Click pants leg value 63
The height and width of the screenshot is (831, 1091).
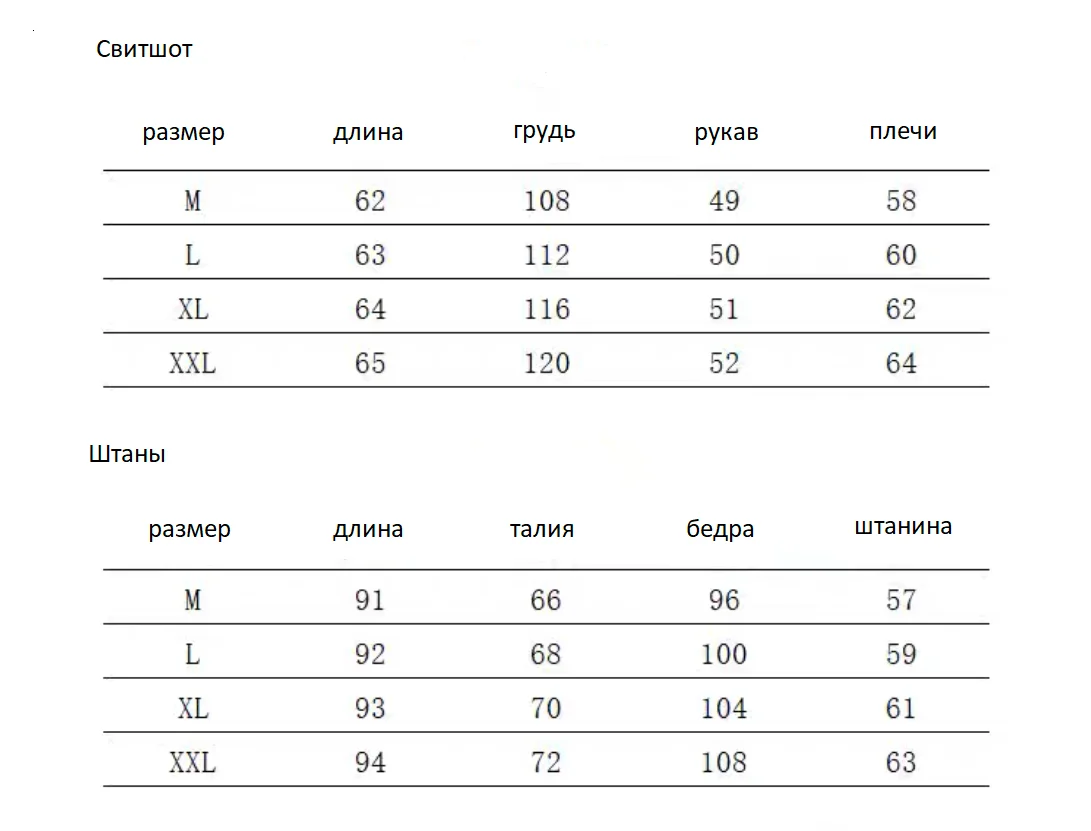pyautogui.click(x=901, y=763)
